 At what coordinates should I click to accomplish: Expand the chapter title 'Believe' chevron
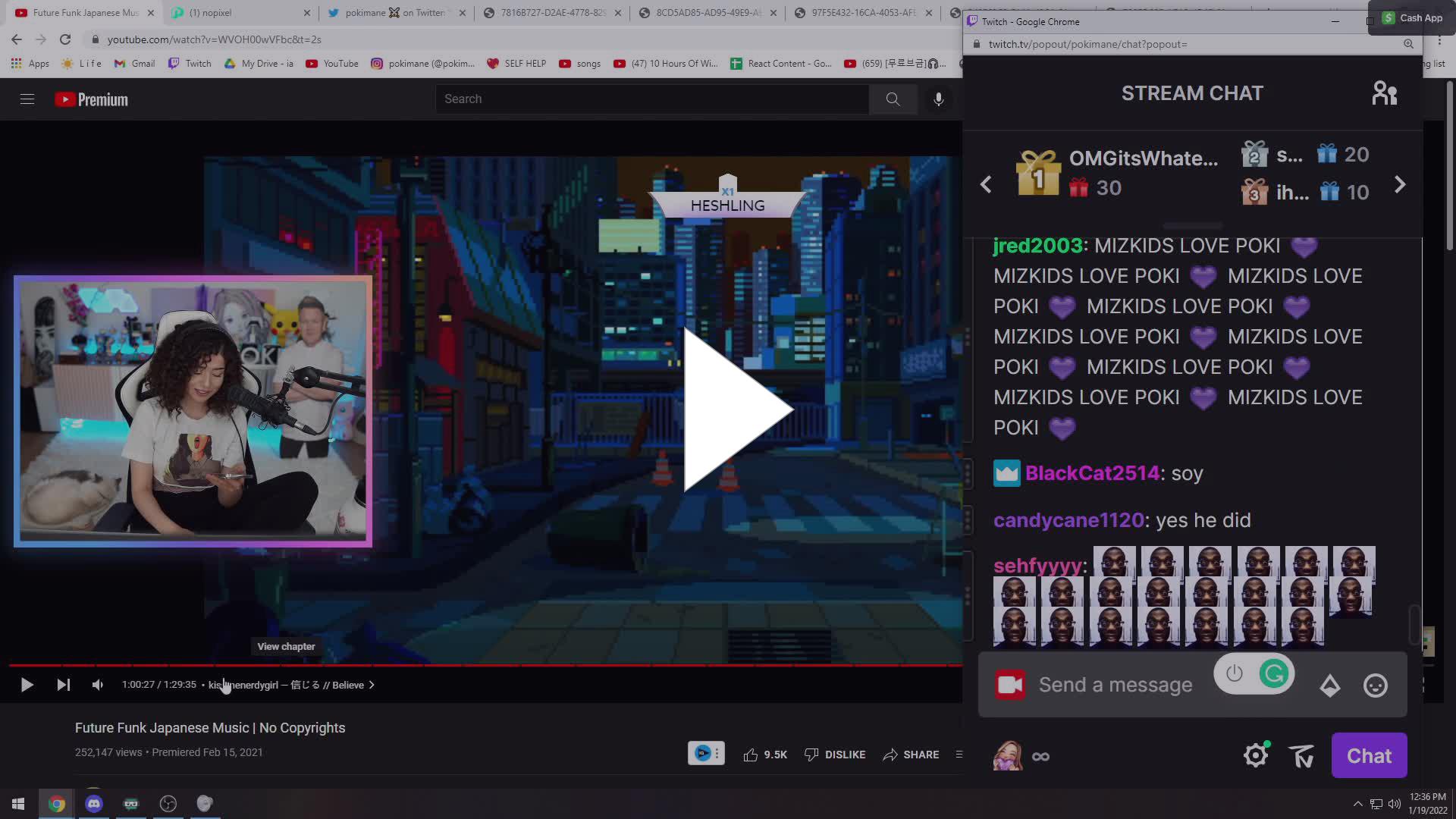click(x=372, y=685)
